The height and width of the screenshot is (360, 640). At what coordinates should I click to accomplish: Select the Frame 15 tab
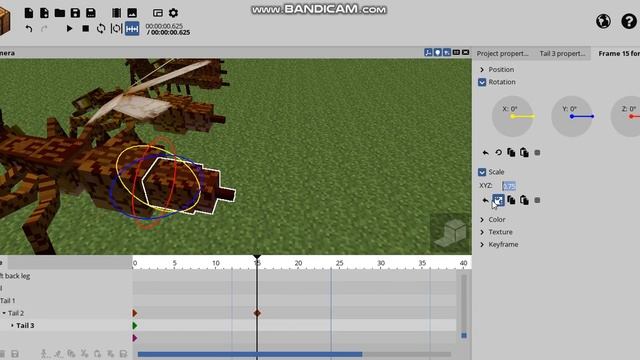(x=616, y=53)
